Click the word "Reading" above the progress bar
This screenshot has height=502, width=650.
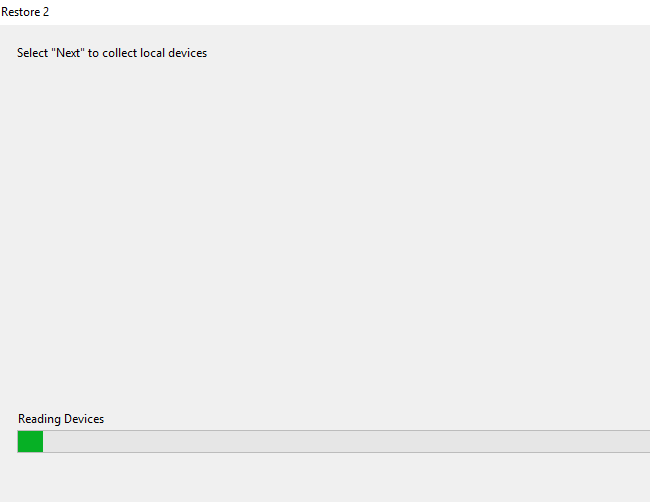(x=39, y=419)
